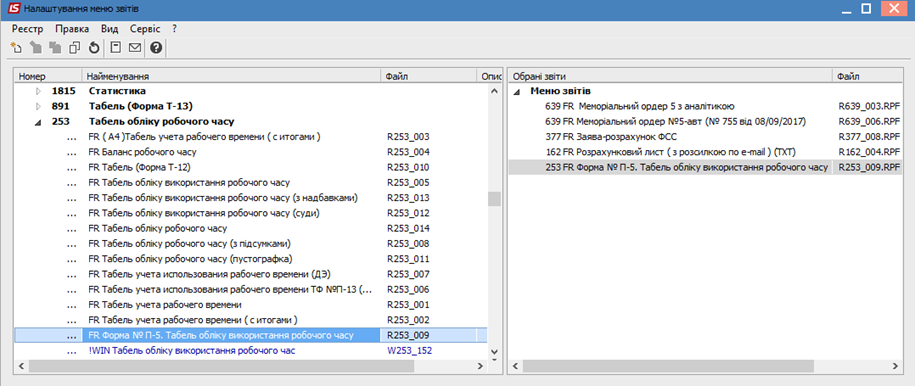915x386 pixels.
Task: Select !WIN Табель обліку використання робочого час row
Action: pos(251,350)
